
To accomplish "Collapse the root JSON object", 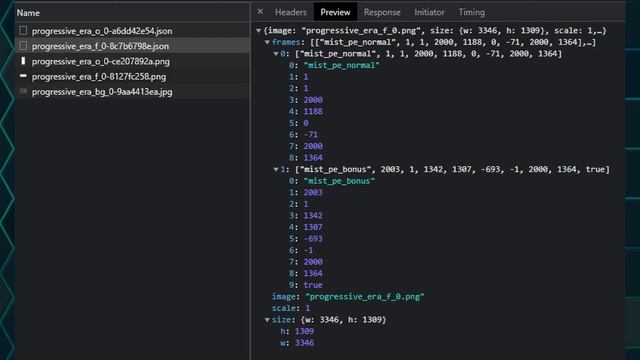I will click(258, 31).
